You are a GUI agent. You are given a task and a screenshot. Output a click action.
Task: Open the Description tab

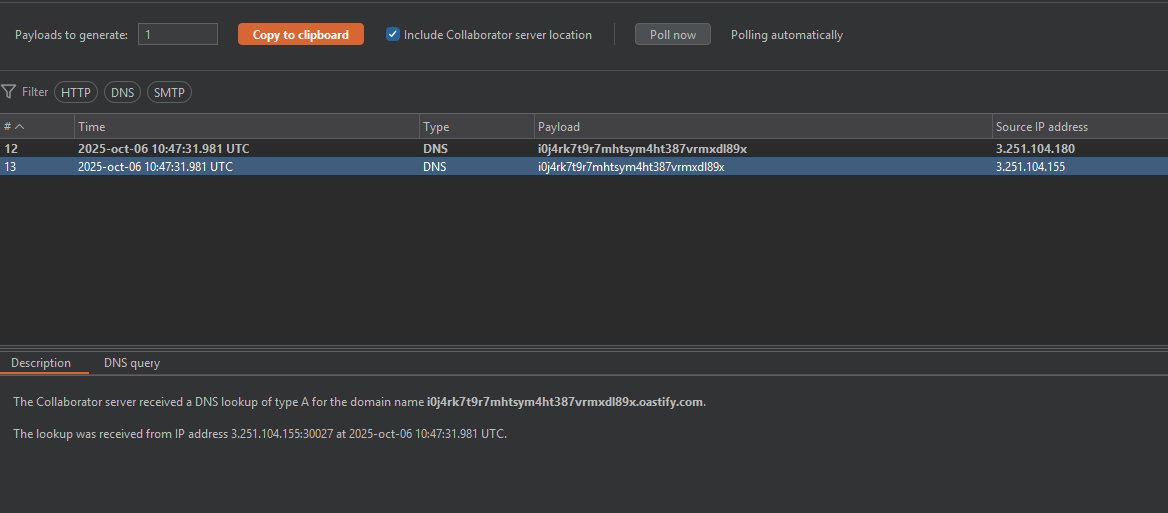tap(41, 363)
